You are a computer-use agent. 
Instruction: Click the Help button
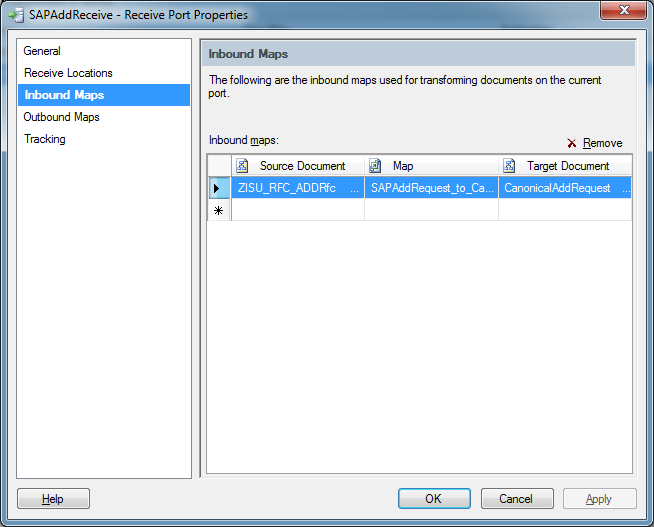[x=53, y=499]
